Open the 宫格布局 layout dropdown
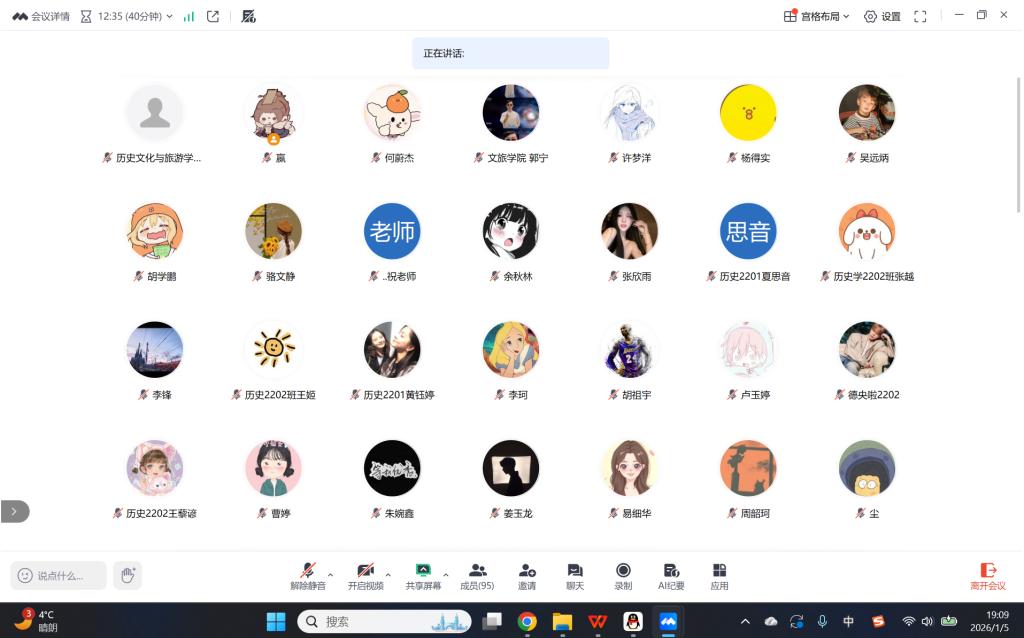 pyautogui.click(x=816, y=16)
